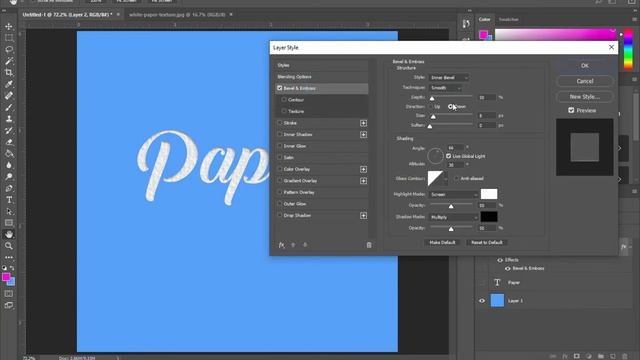Enable the Inner Shadow checkbox

point(280,134)
